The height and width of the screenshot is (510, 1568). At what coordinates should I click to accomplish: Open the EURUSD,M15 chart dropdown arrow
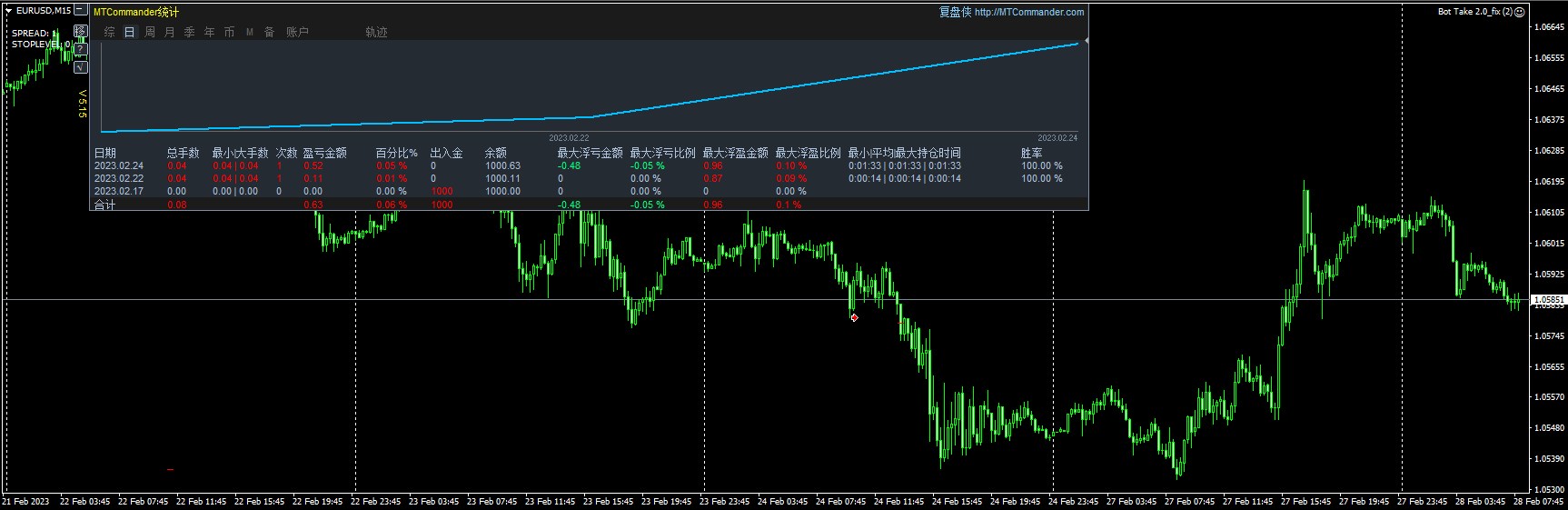click(8, 11)
